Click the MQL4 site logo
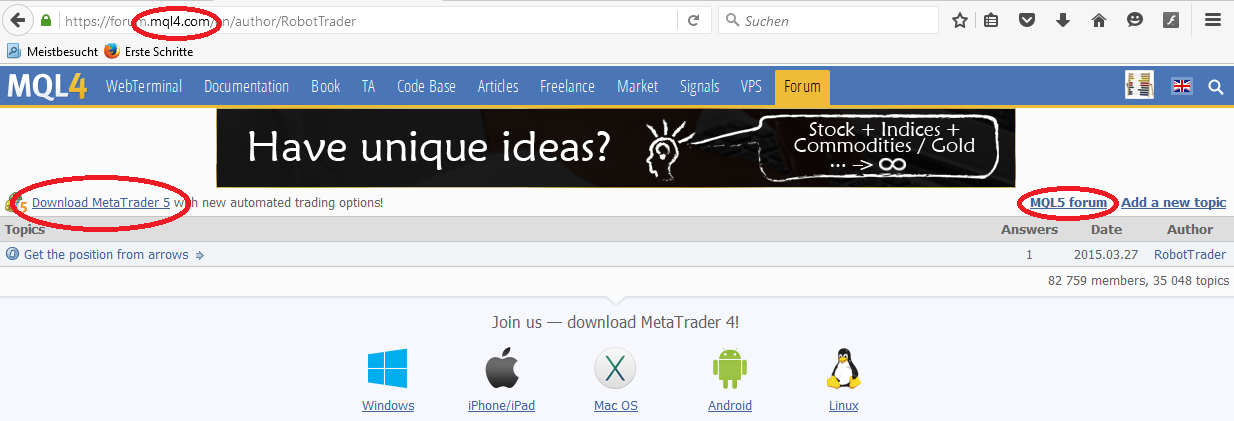Viewport: 1234px width, 421px height. click(47, 86)
